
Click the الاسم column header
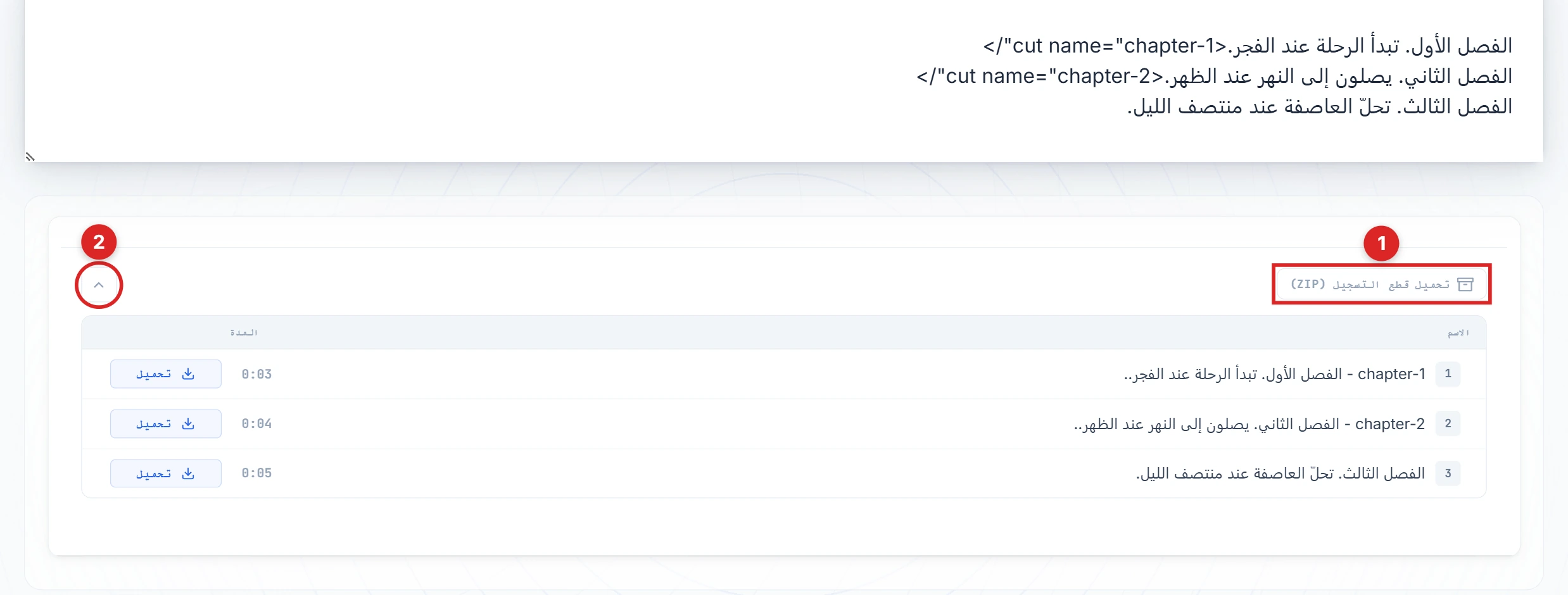pyautogui.click(x=1458, y=333)
